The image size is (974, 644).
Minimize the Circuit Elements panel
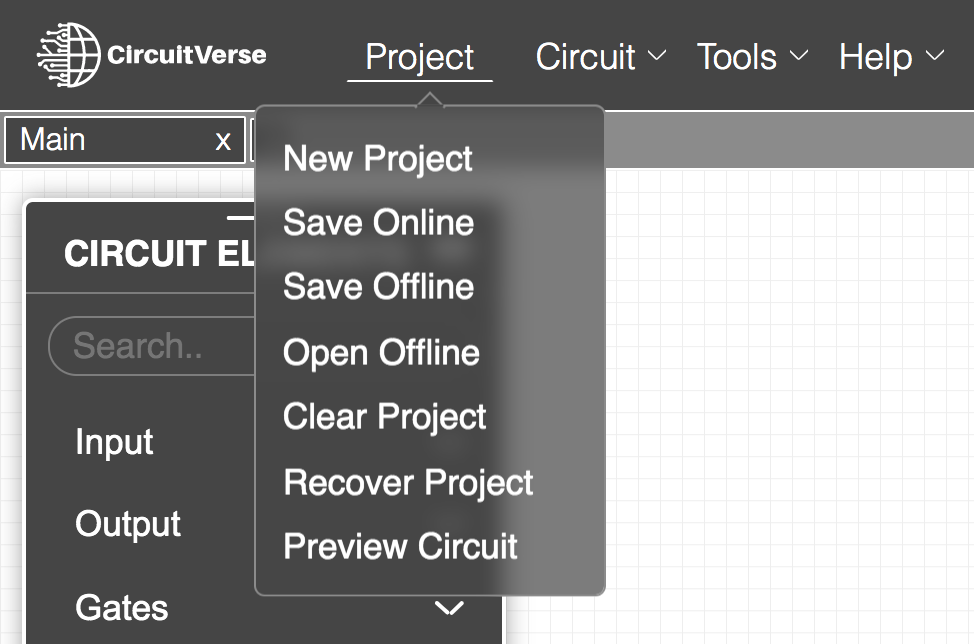(x=241, y=216)
